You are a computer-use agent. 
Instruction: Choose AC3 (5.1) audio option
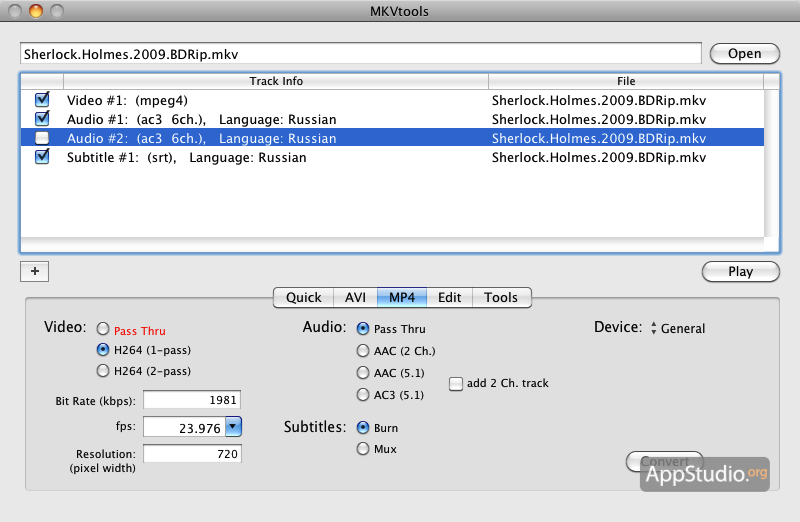point(363,394)
